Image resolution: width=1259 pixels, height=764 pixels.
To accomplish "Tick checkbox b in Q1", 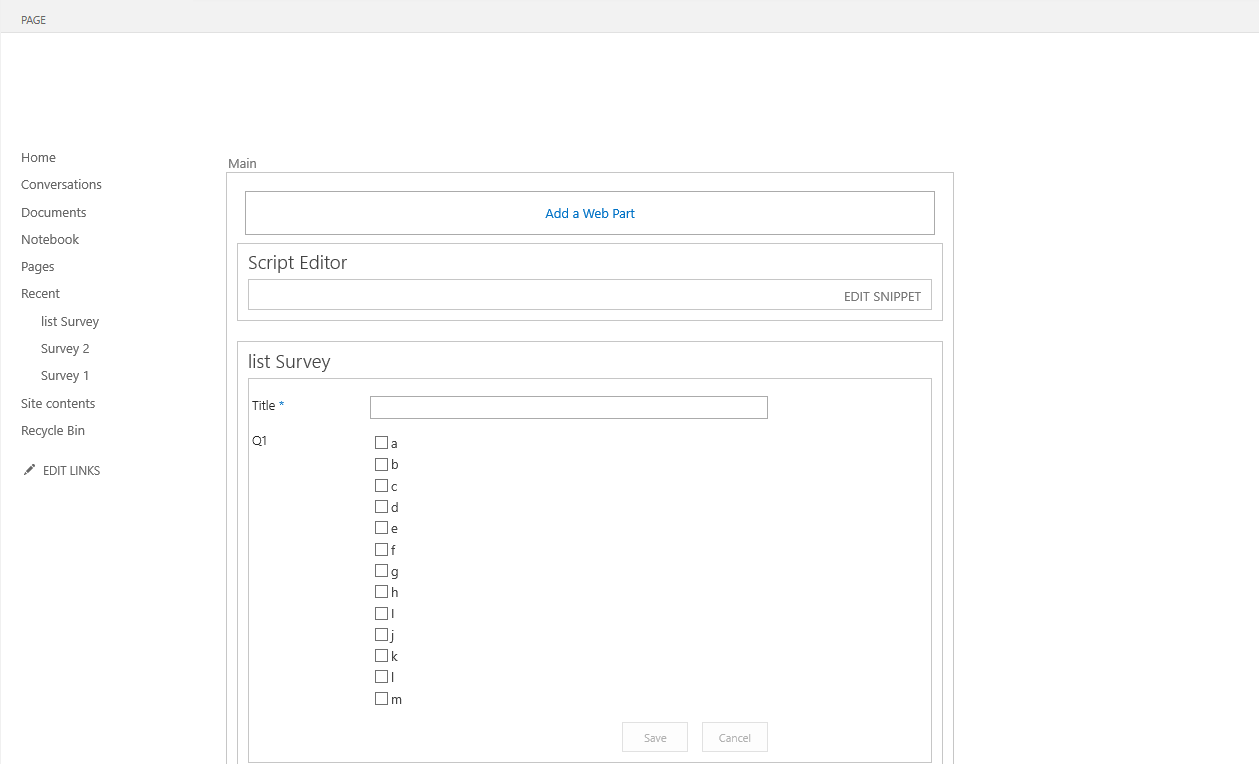I will point(381,464).
